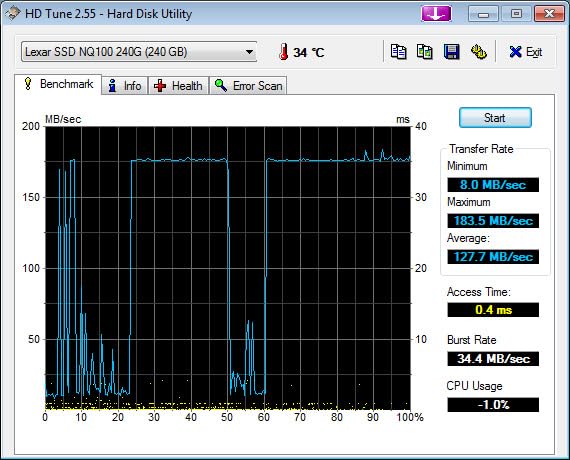Expand the Lexar SSD drive dropdown arrow

[249, 52]
